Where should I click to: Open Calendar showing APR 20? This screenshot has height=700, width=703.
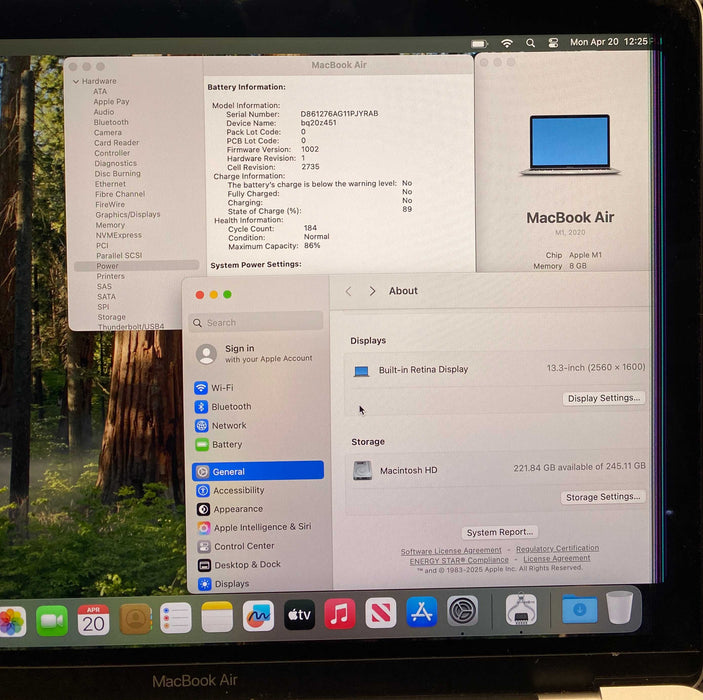tap(93, 620)
